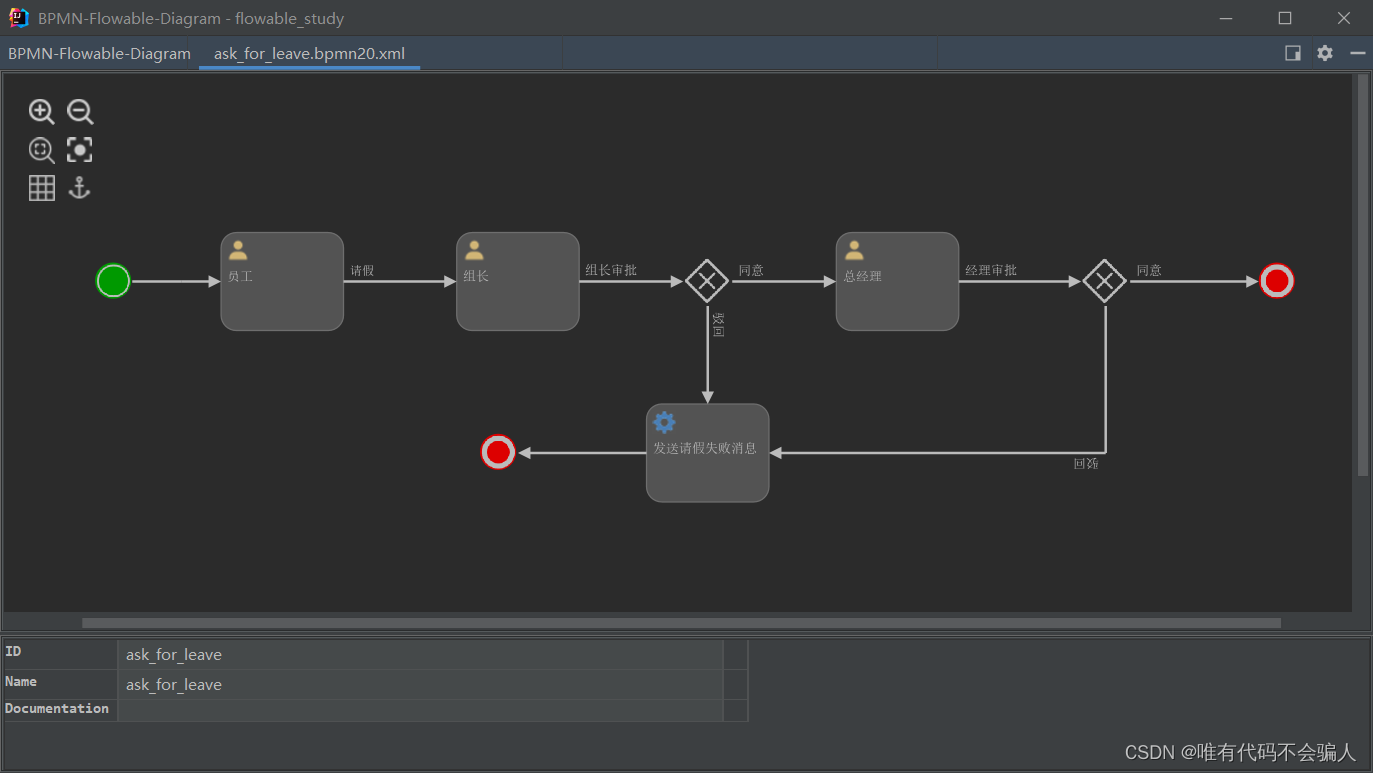This screenshot has height=773, width=1373.
Task: Reset diagram zoom to actual size
Action: click(41, 150)
